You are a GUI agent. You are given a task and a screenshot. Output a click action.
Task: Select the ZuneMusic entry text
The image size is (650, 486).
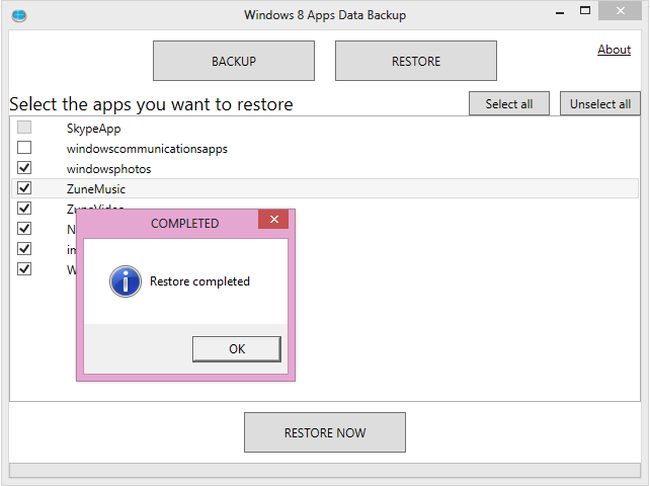96,189
